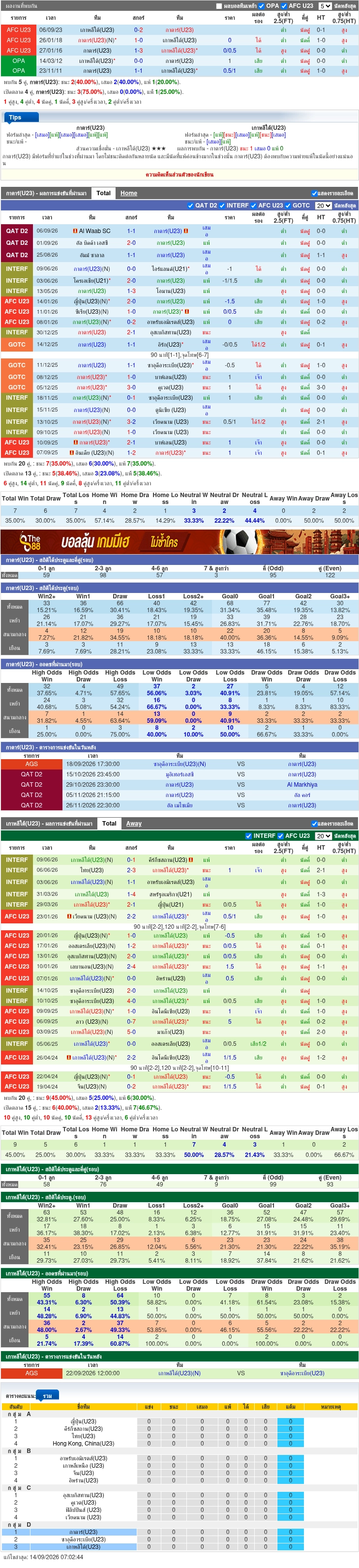Open 20 matches dropdown in เกาหลีใต้(U23) section
Viewport: 359px width, 1568px height.
coord(323,836)
